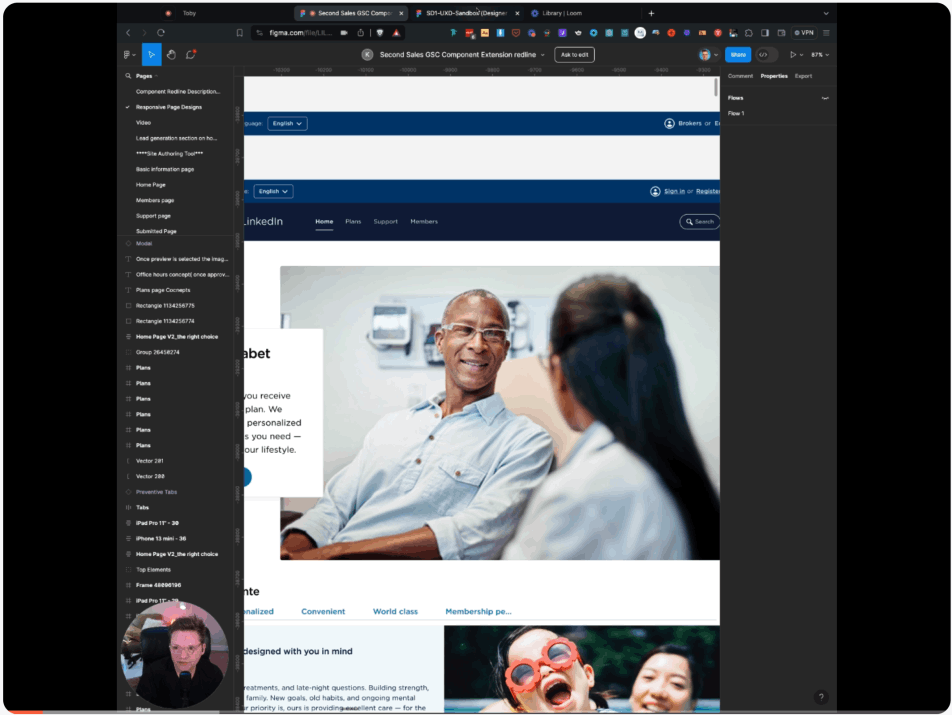Image resolution: width=952 pixels, height=715 pixels.
Task: Select the Home Page page item
Action: (x=151, y=185)
